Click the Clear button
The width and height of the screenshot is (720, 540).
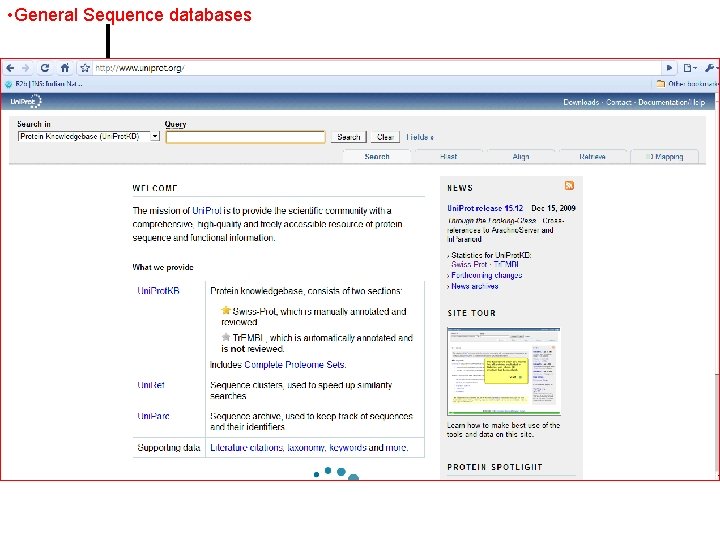[x=385, y=137]
